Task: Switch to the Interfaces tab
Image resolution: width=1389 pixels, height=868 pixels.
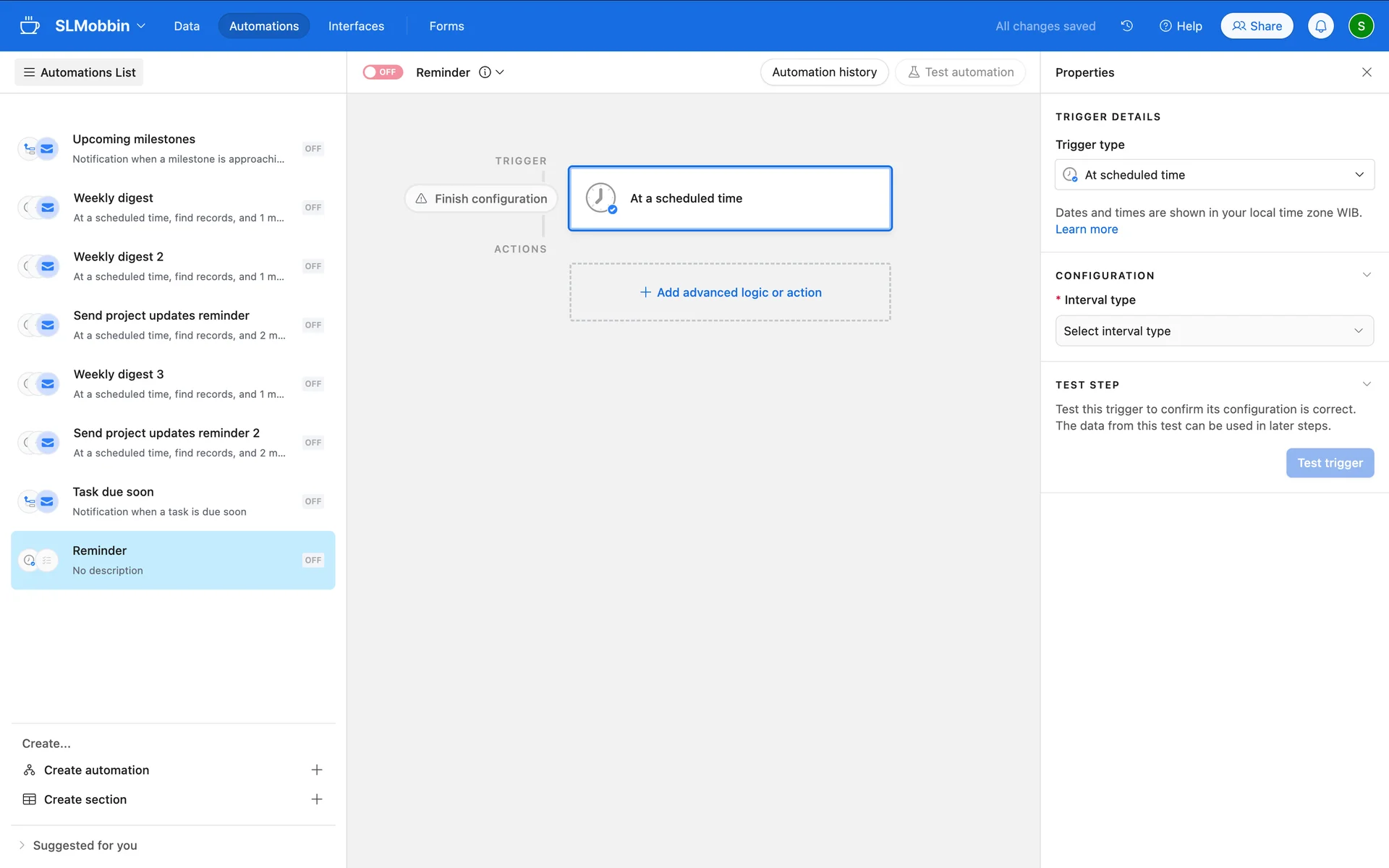Action: pyautogui.click(x=356, y=26)
